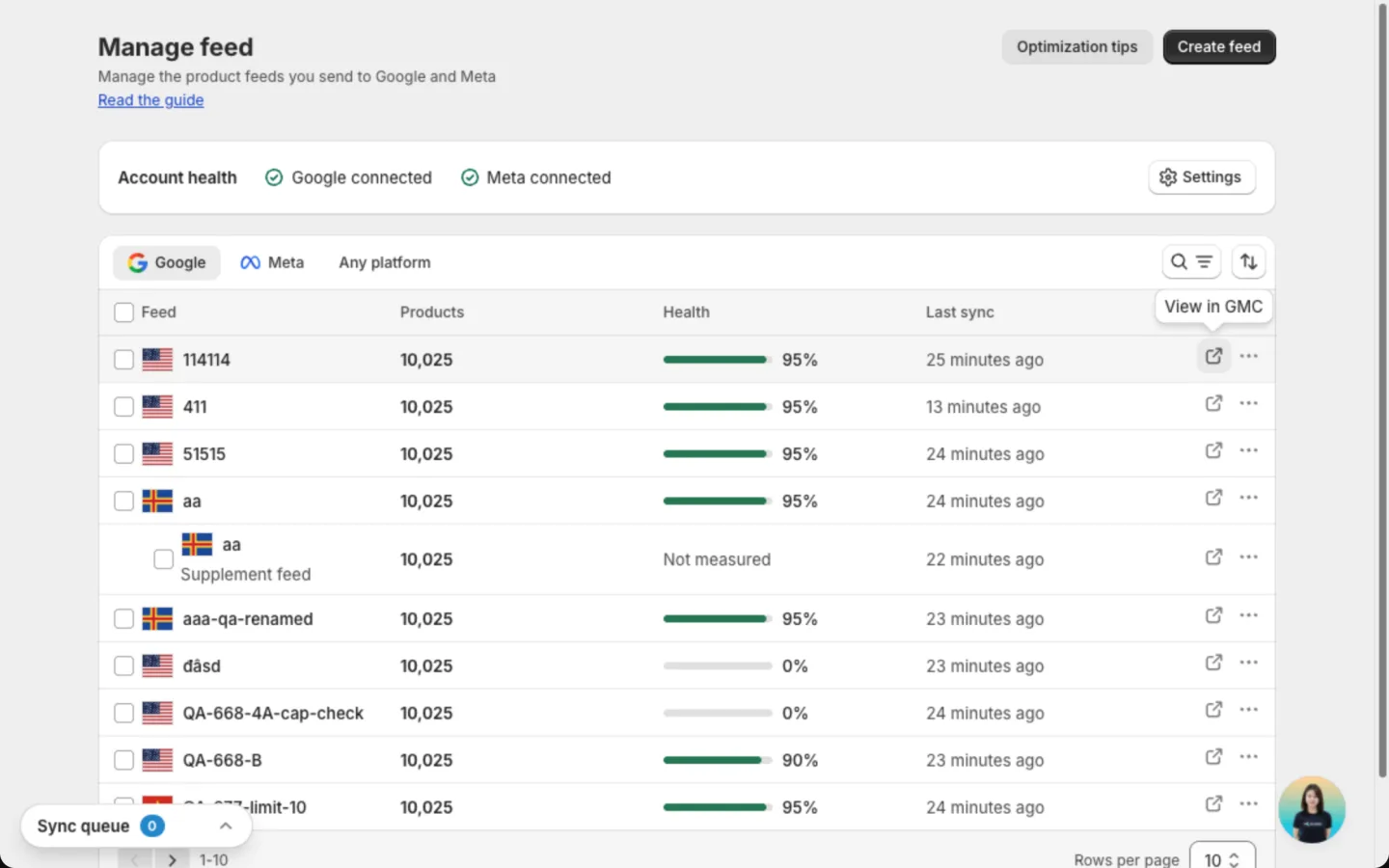Tick the checkbox for feed 411
Screen dimensions: 1389x868
point(123,407)
